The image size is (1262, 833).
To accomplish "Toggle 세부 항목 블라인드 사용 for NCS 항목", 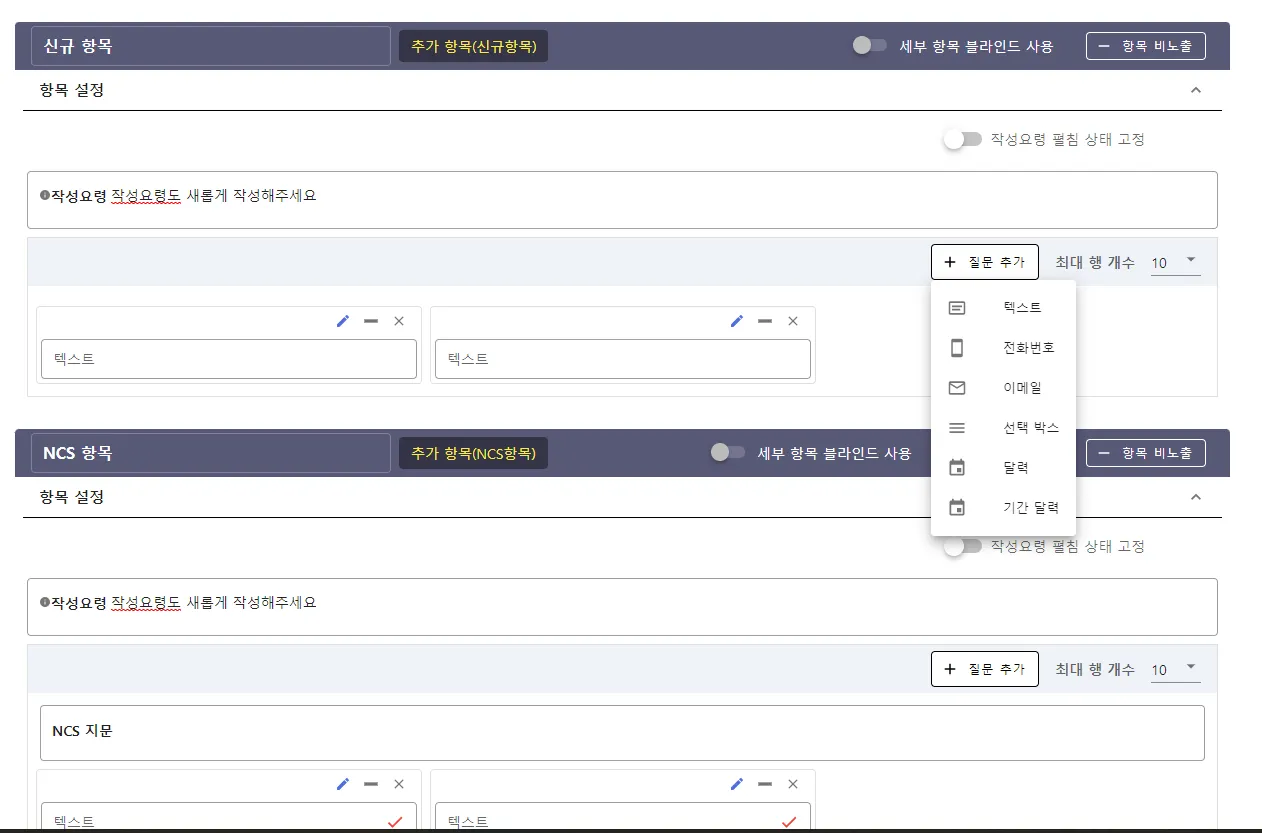I will pyautogui.click(x=727, y=453).
